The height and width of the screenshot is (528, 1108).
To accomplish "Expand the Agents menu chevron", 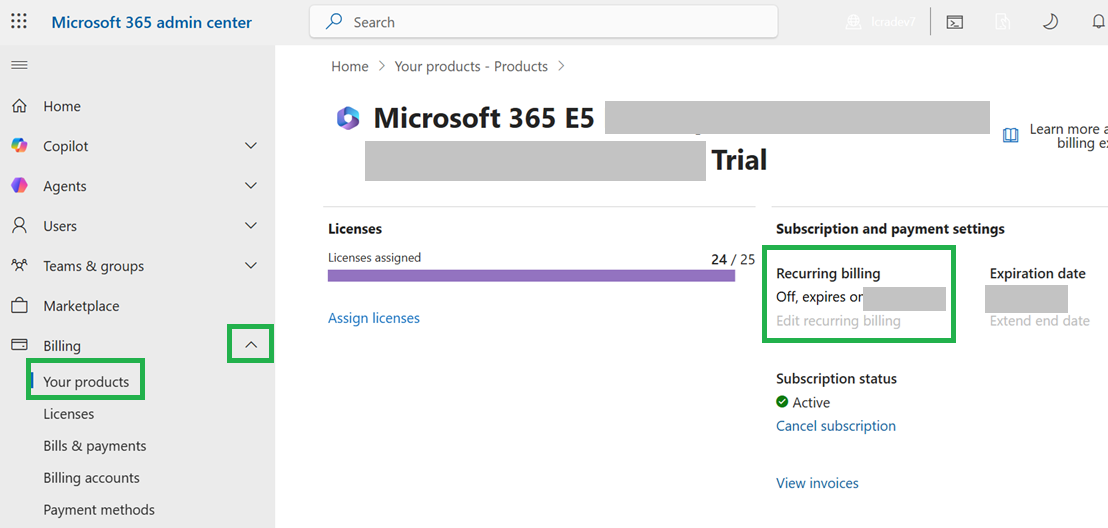I will [x=250, y=186].
